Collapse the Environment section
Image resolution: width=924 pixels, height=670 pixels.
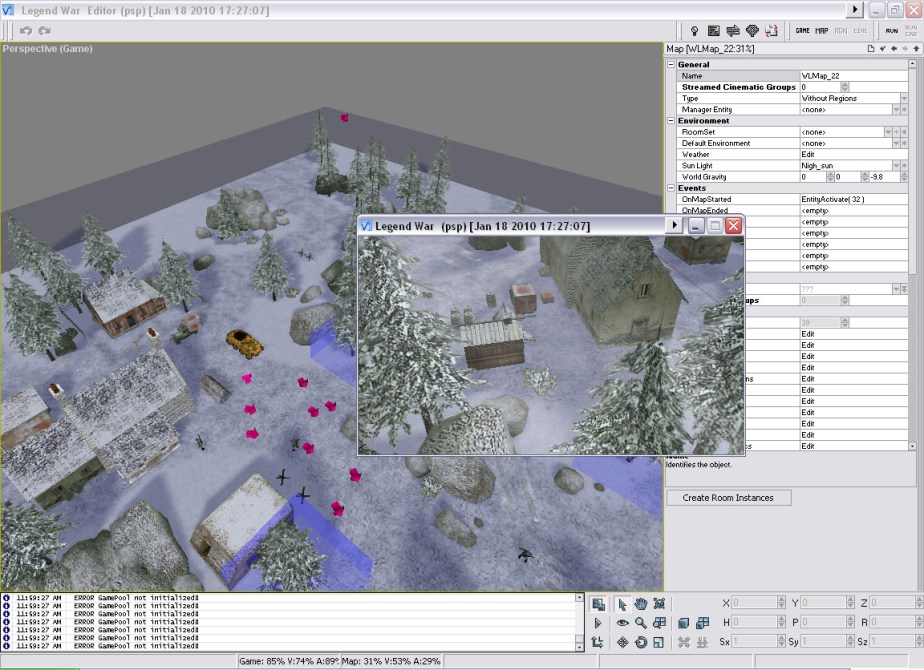[x=670, y=120]
